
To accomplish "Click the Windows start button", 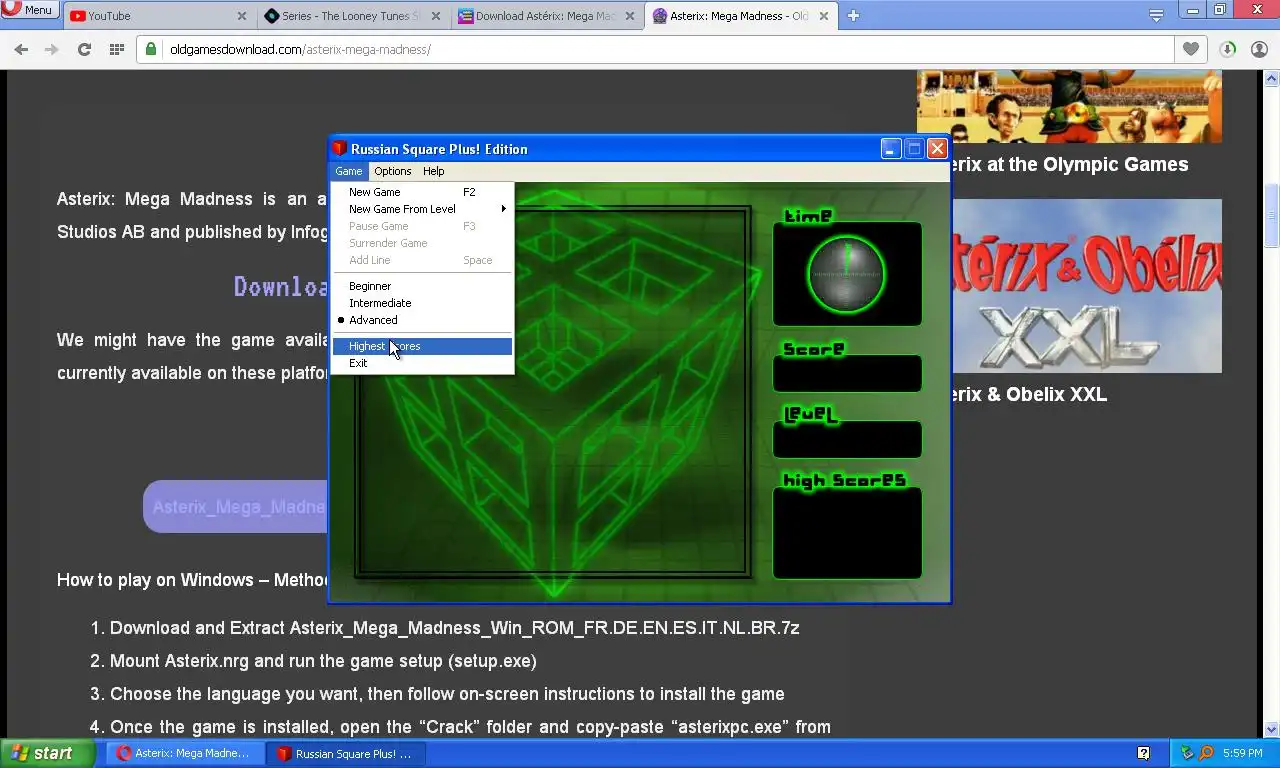I will 47,754.
